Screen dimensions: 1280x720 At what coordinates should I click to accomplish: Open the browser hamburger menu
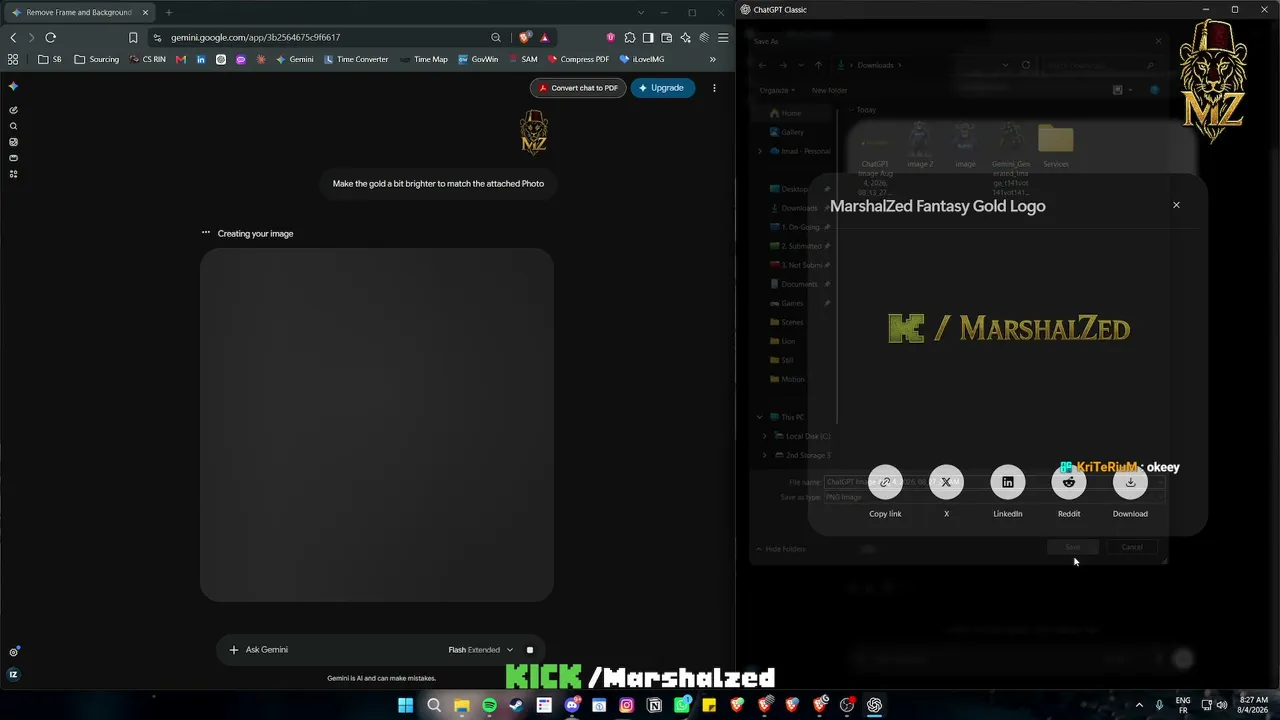tap(723, 37)
